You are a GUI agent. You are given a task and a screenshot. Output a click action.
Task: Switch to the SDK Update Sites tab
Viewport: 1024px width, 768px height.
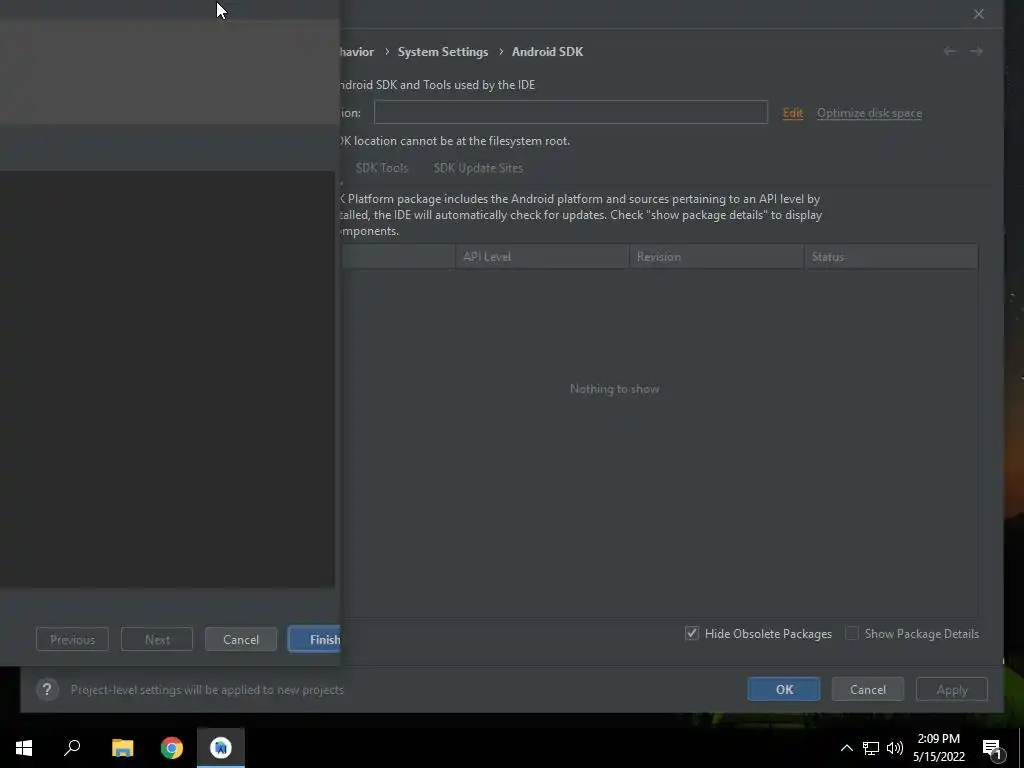click(478, 168)
